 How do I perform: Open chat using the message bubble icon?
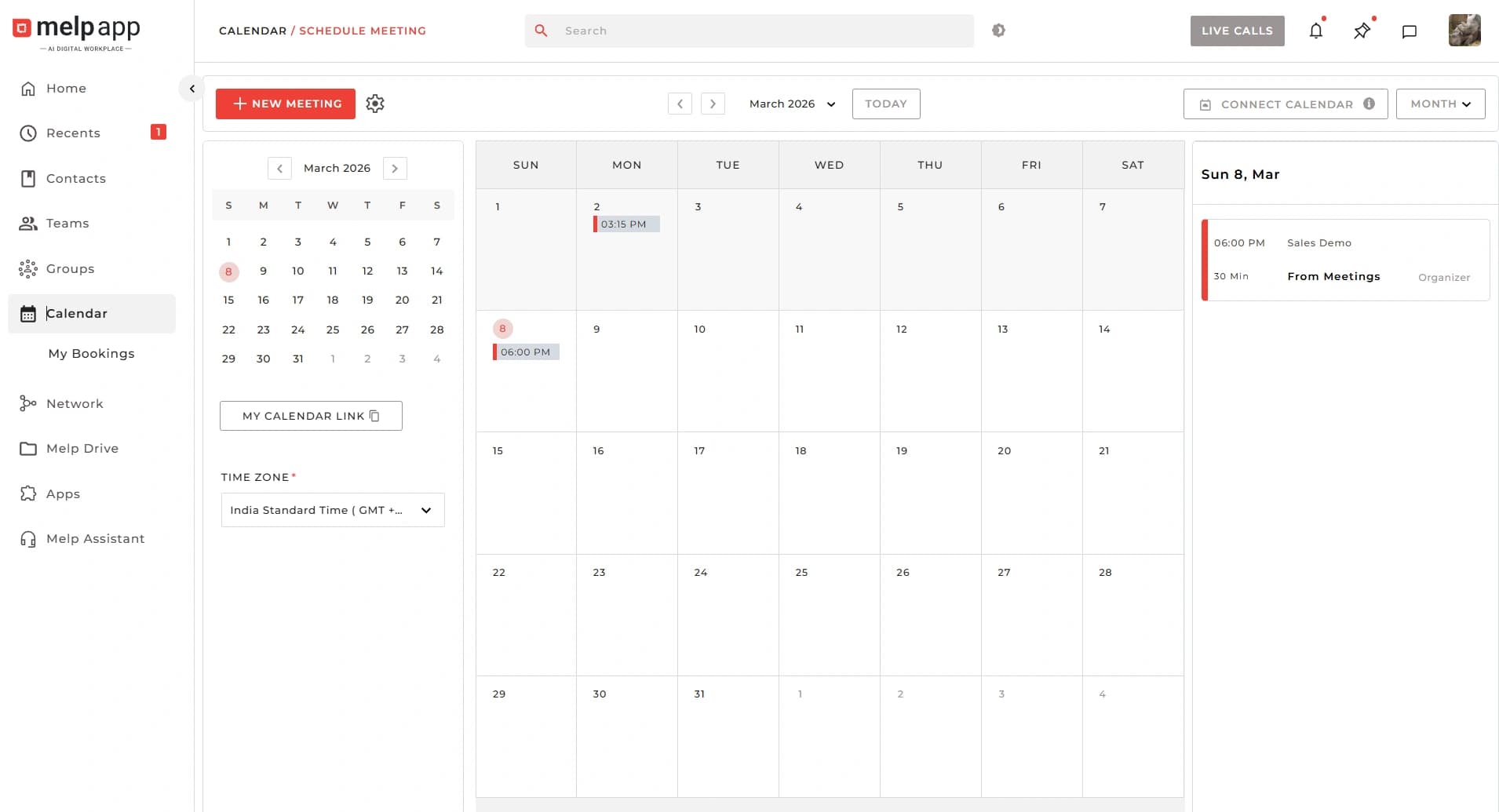coord(1409,31)
